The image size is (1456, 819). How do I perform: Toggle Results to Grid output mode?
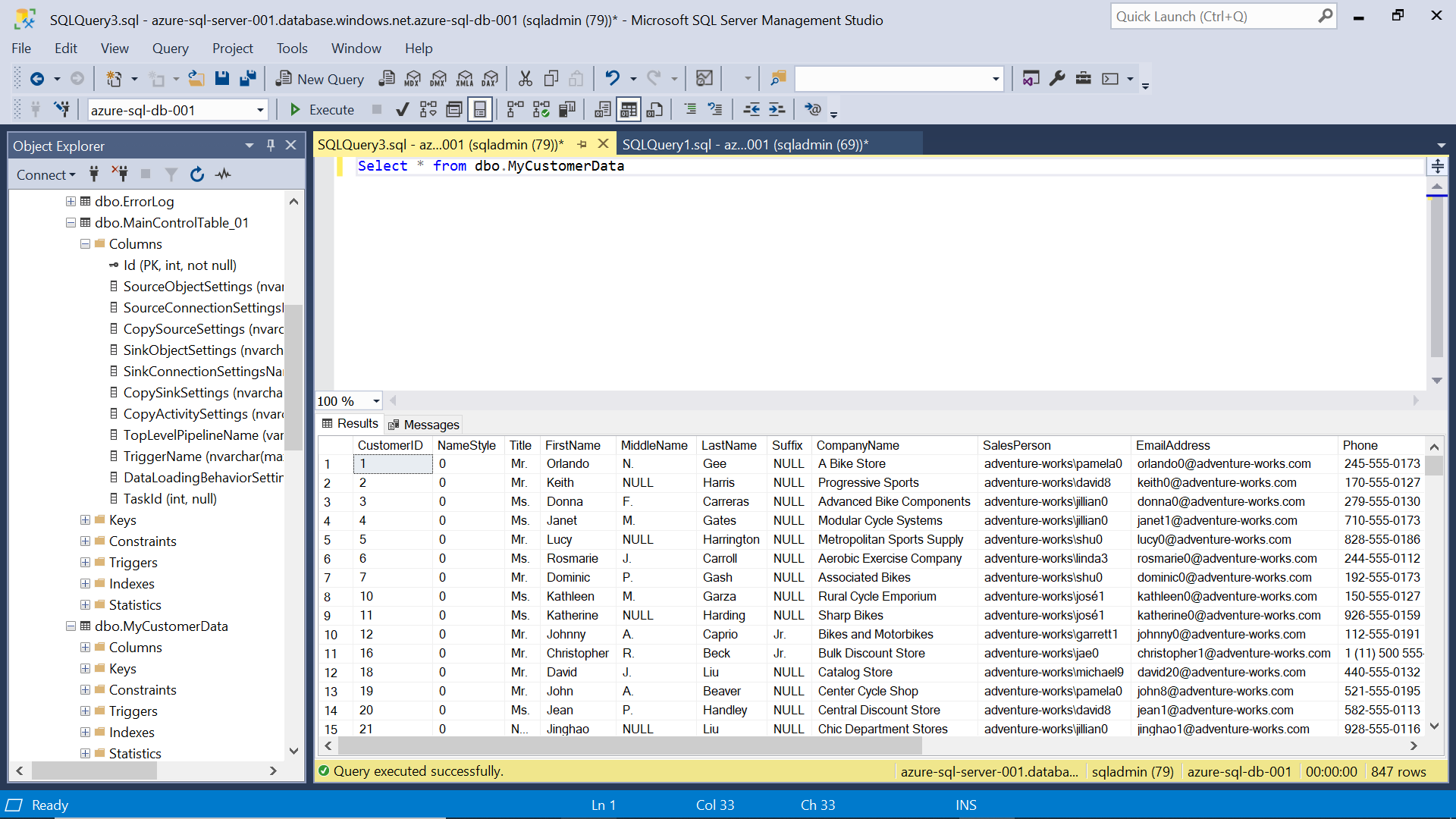pos(629,110)
